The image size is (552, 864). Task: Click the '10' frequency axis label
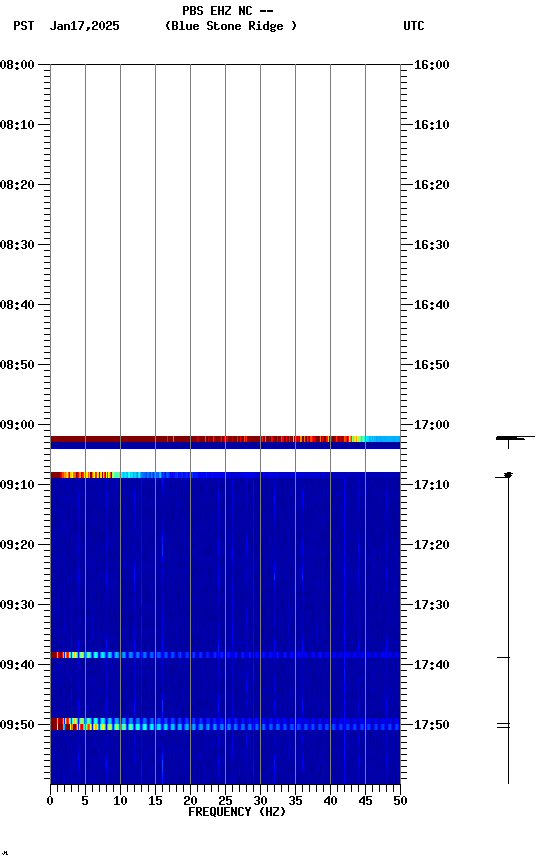[120, 801]
